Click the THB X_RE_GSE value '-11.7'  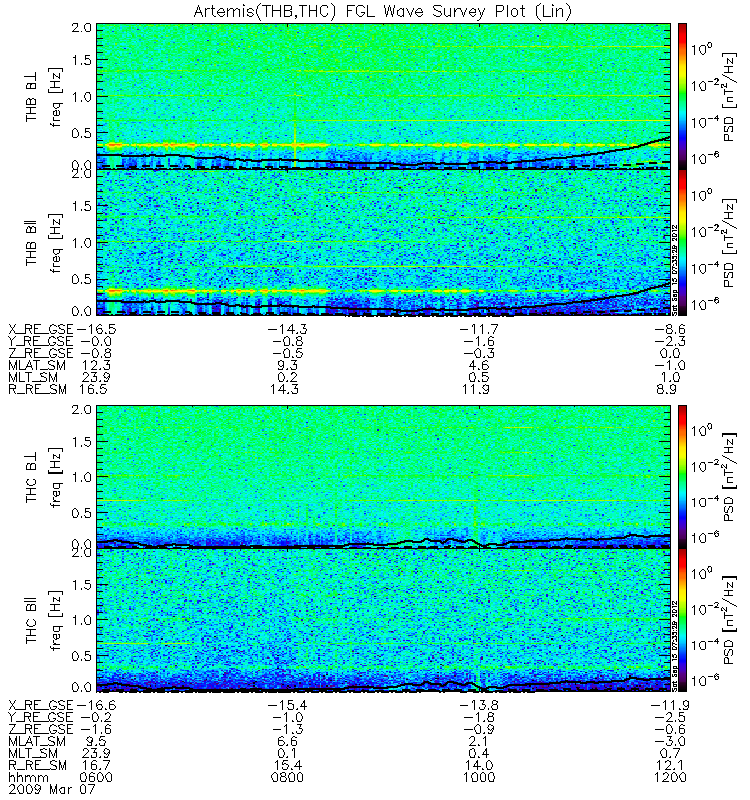(479, 329)
